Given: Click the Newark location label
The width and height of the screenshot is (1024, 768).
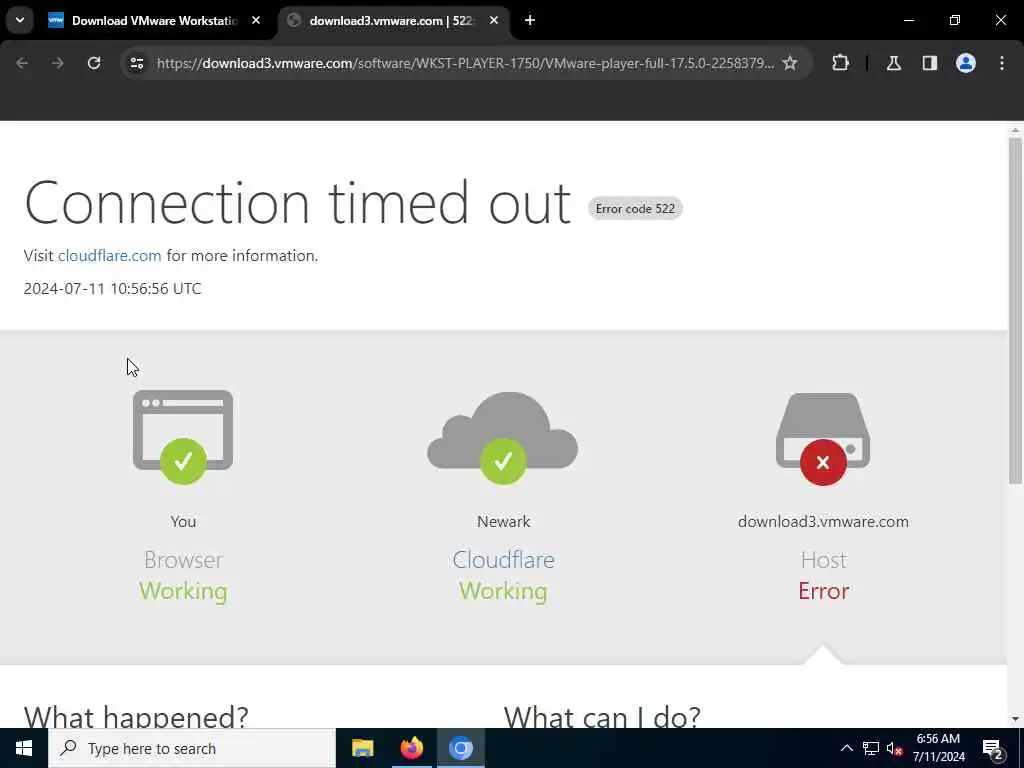Looking at the screenshot, I should (503, 522).
